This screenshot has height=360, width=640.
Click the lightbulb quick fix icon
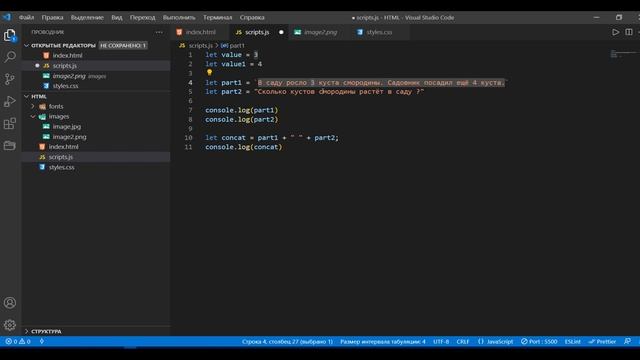[209, 72]
